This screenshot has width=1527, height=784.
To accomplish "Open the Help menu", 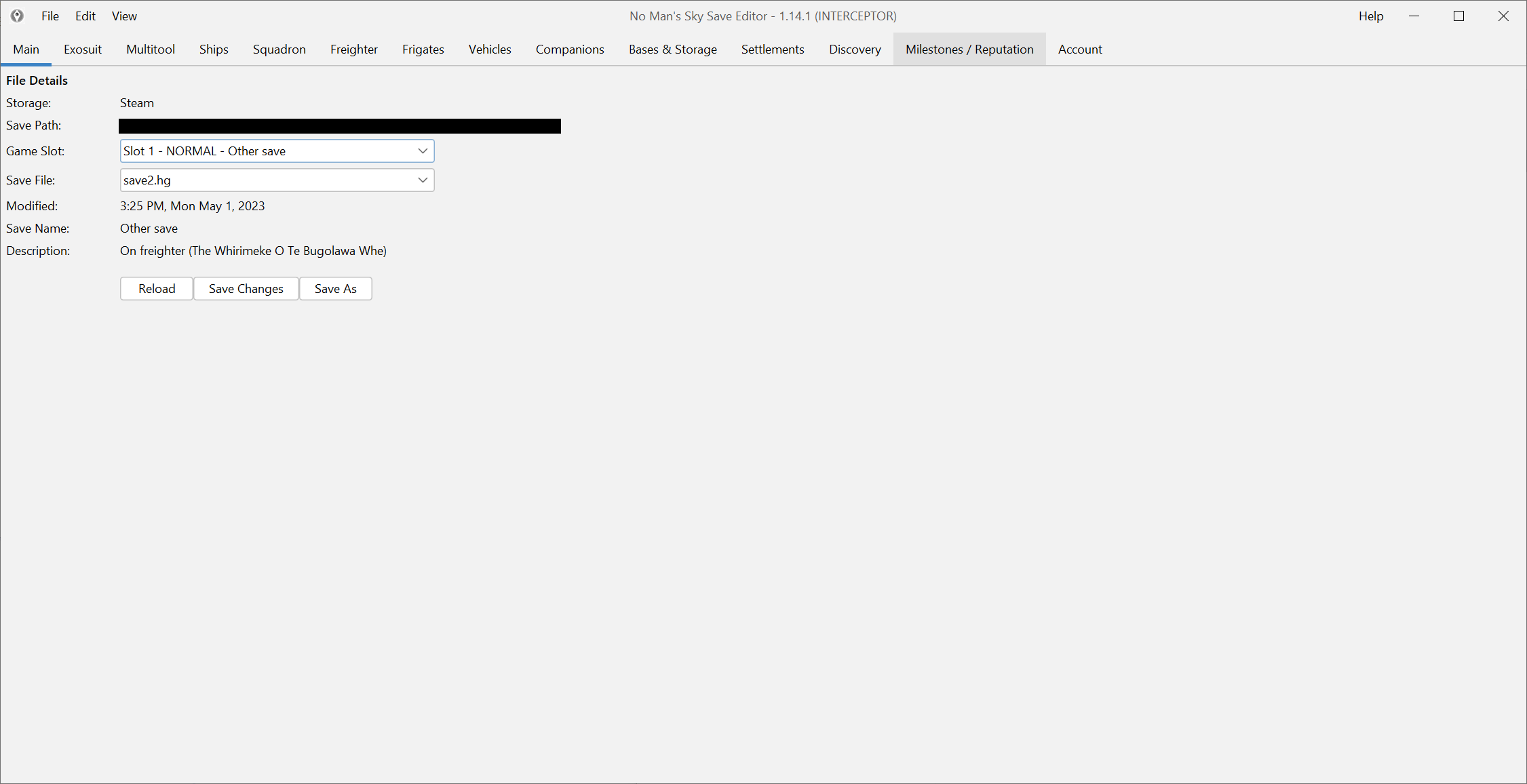I will (x=1371, y=16).
